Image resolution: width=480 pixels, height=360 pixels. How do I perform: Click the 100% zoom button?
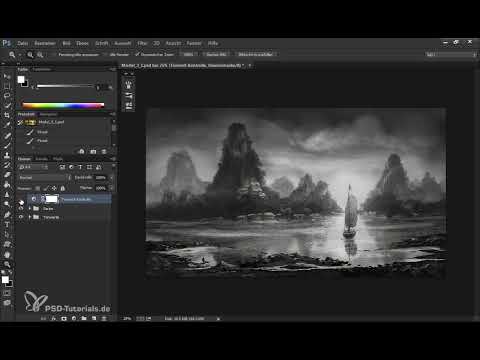point(189,54)
